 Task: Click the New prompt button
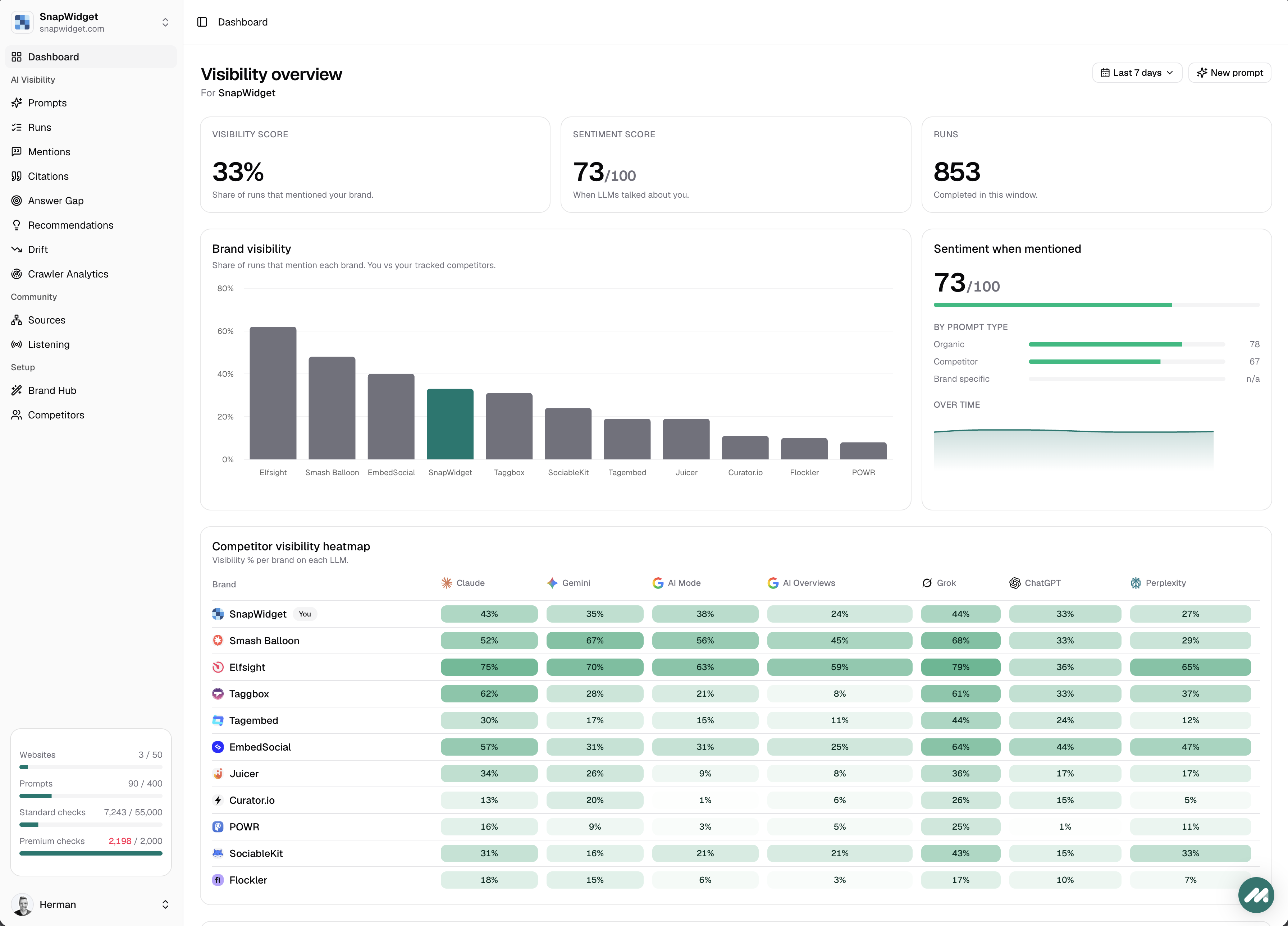coord(1229,73)
